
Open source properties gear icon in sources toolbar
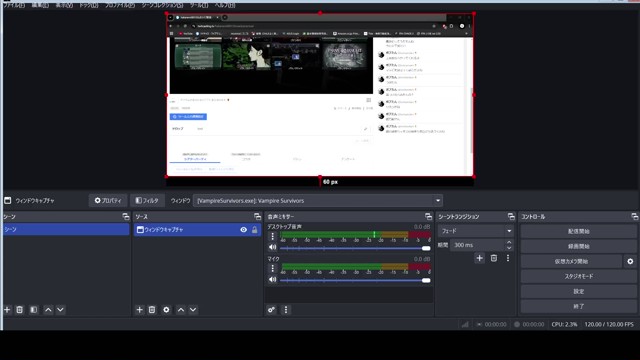pyautogui.click(x=166, y=310)
